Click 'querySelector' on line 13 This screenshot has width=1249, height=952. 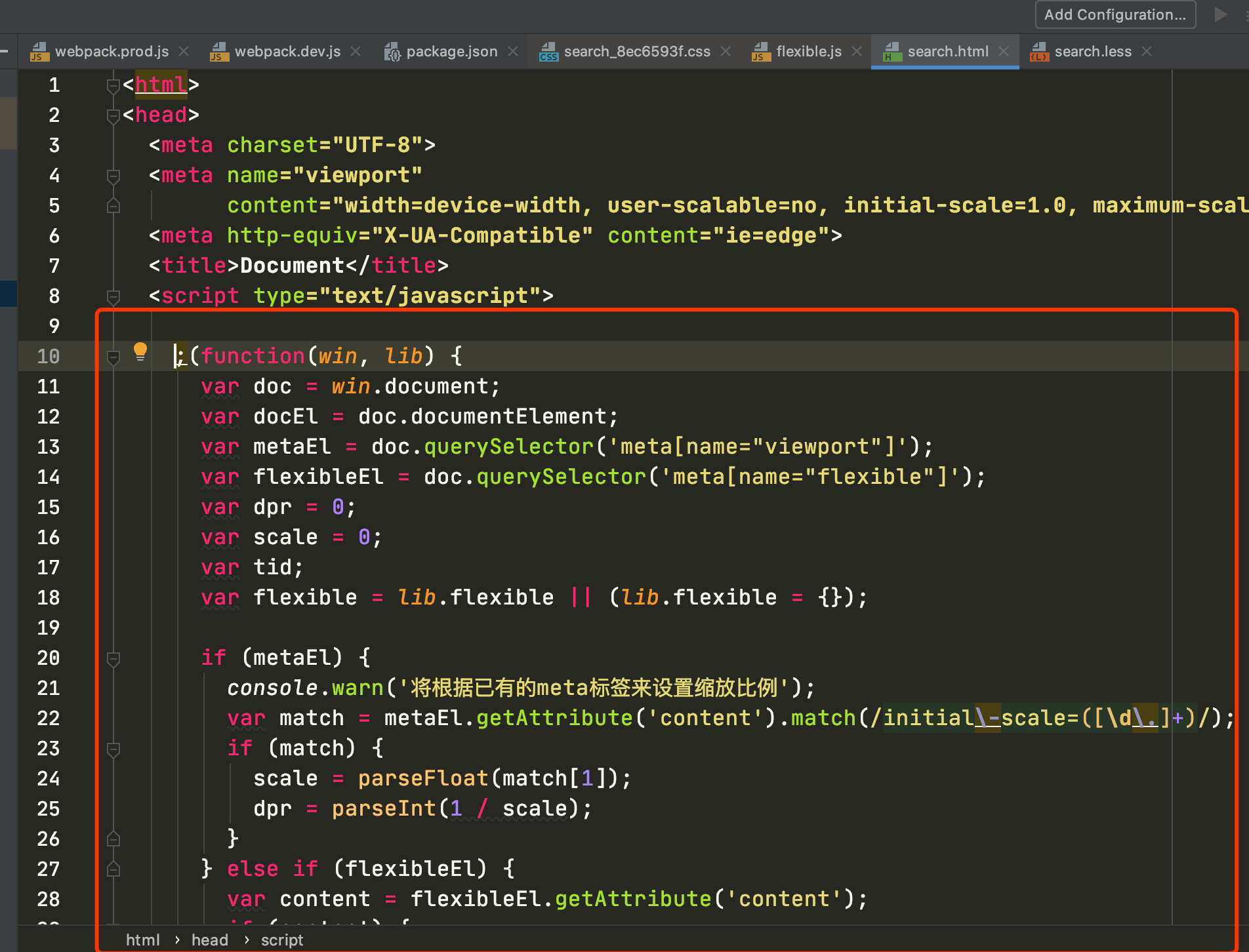point(508,446)
